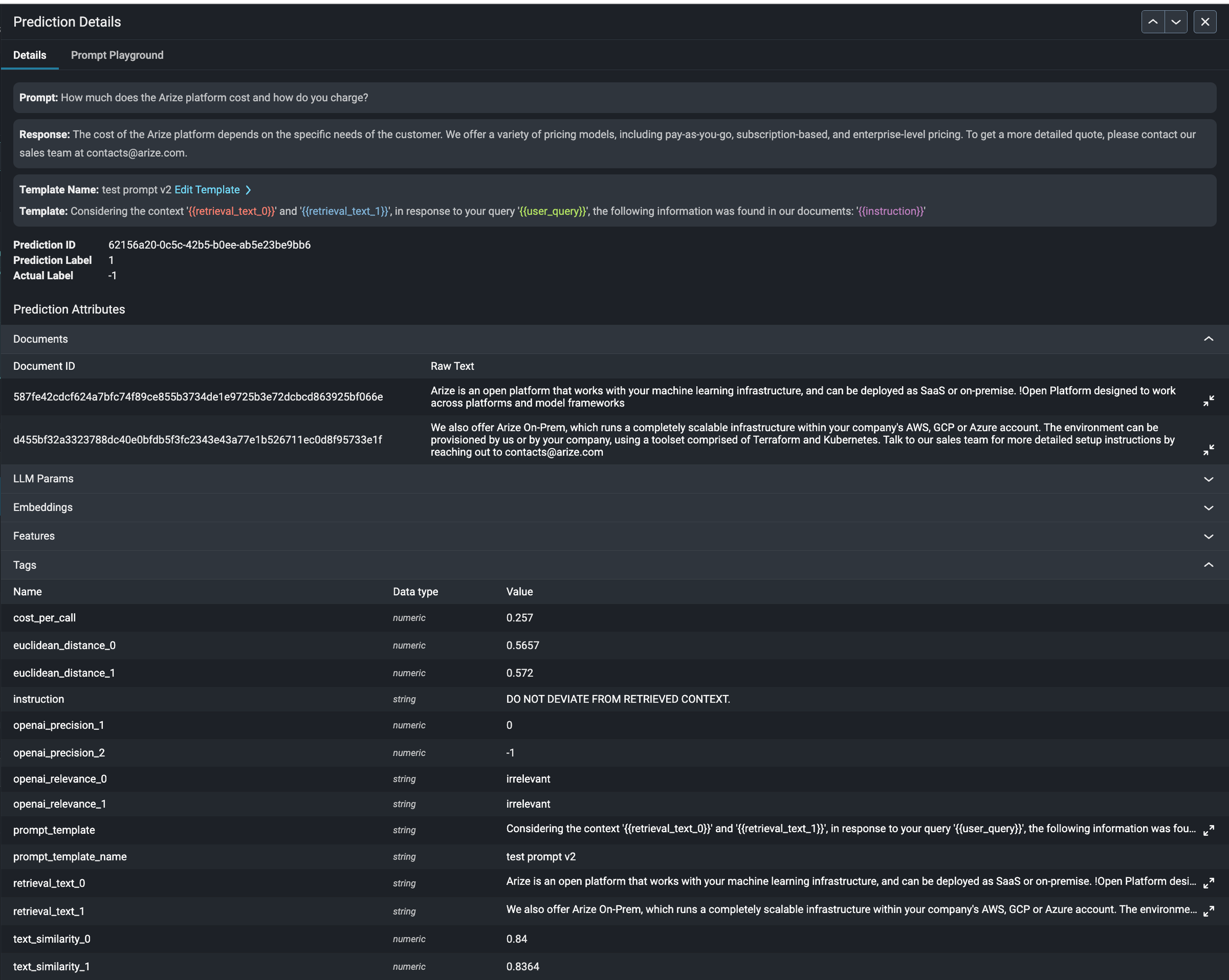Click the instruction tag value text
Screen dimensions: 1229x980
click(617, 699)
